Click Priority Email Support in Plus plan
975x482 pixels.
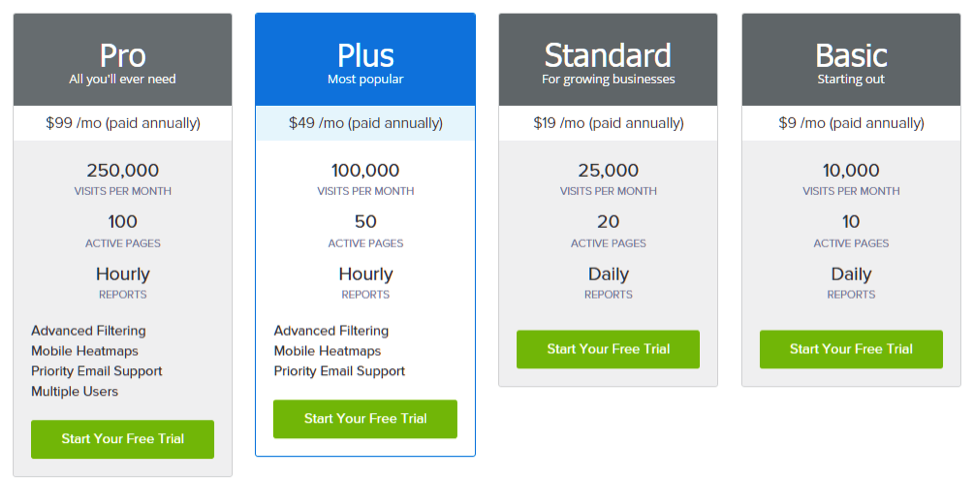(339, 371)
